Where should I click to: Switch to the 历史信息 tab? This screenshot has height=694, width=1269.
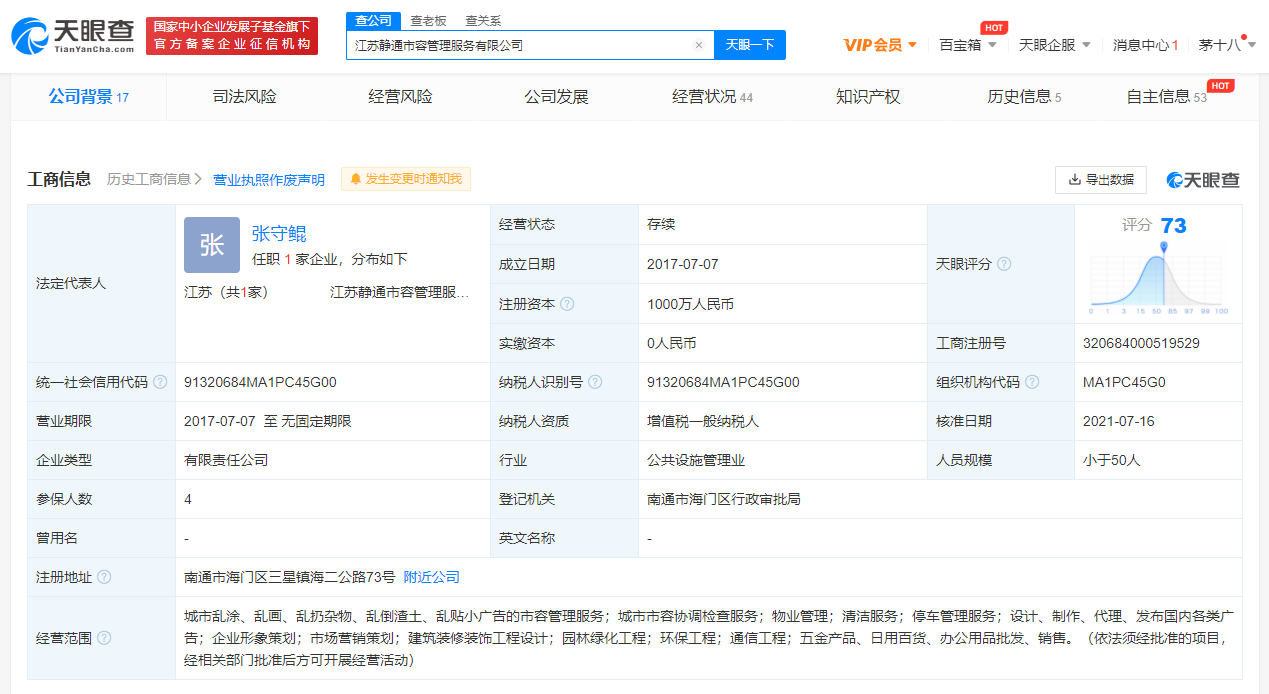pyautogui.click(x=1024, y=97)
